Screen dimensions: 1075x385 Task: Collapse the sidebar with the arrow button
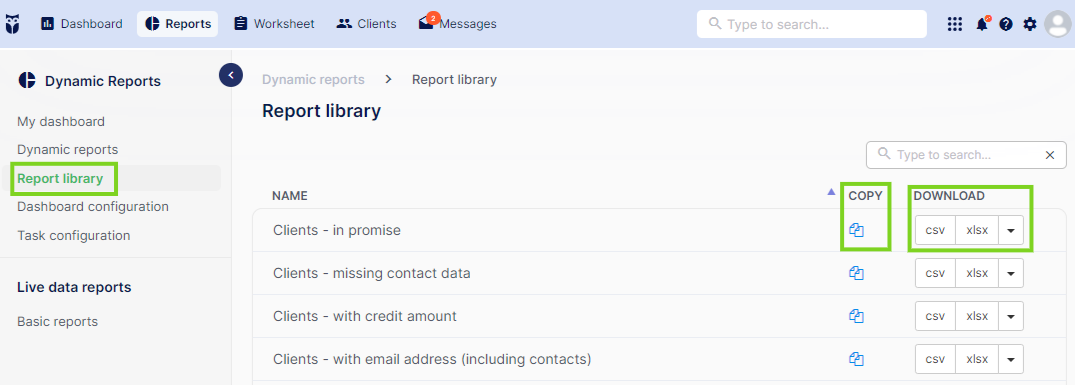tap(231, 75)
